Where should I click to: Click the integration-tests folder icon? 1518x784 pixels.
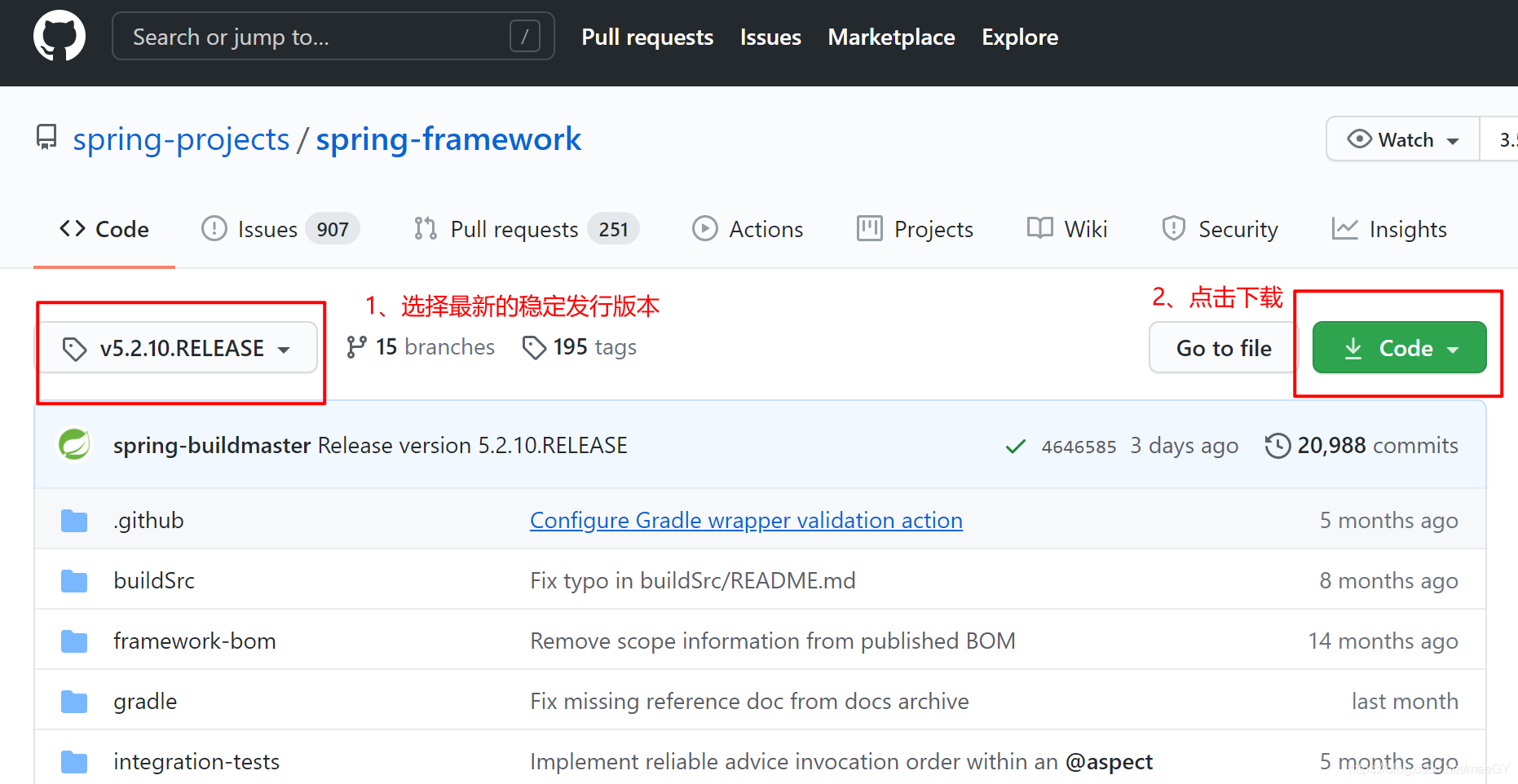point(74,762)
